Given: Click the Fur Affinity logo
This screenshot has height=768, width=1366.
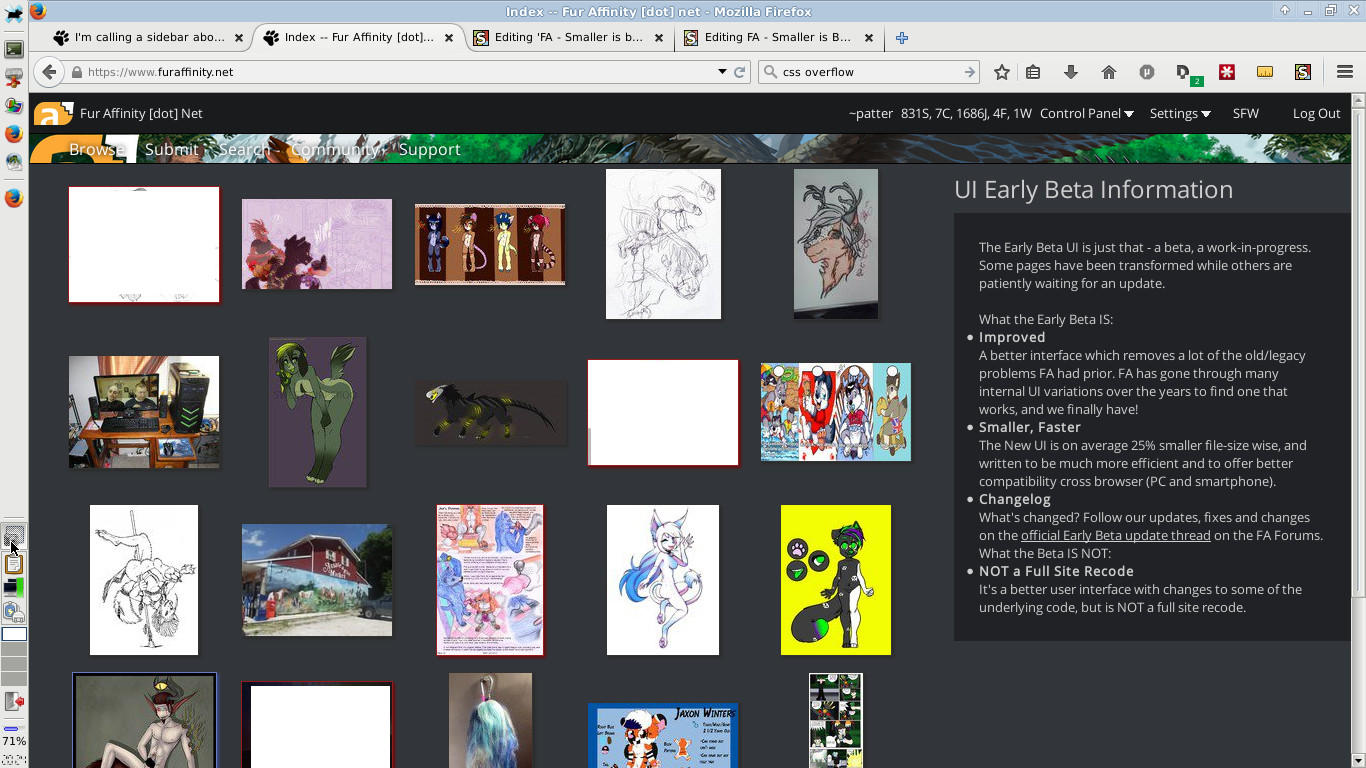Looking at the screenshot, I should [x=53, y=114].
